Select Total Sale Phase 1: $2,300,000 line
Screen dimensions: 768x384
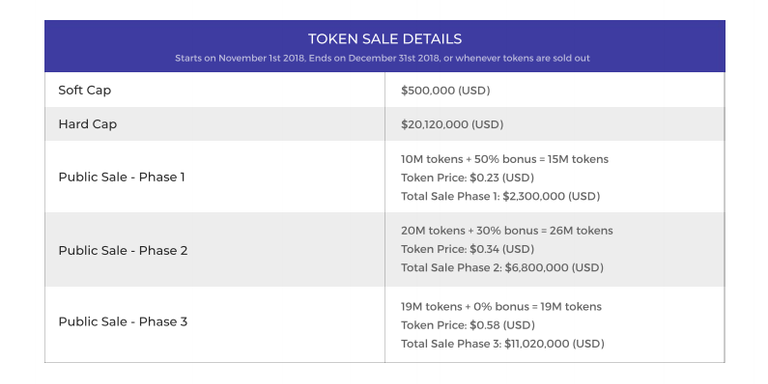(500, 196)
